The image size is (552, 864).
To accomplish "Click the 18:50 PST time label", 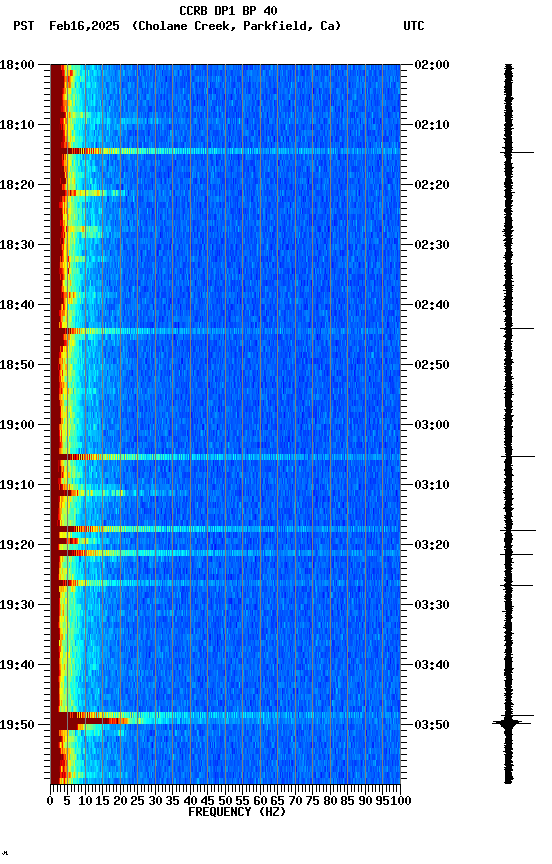I will click(x=17, y=365).
